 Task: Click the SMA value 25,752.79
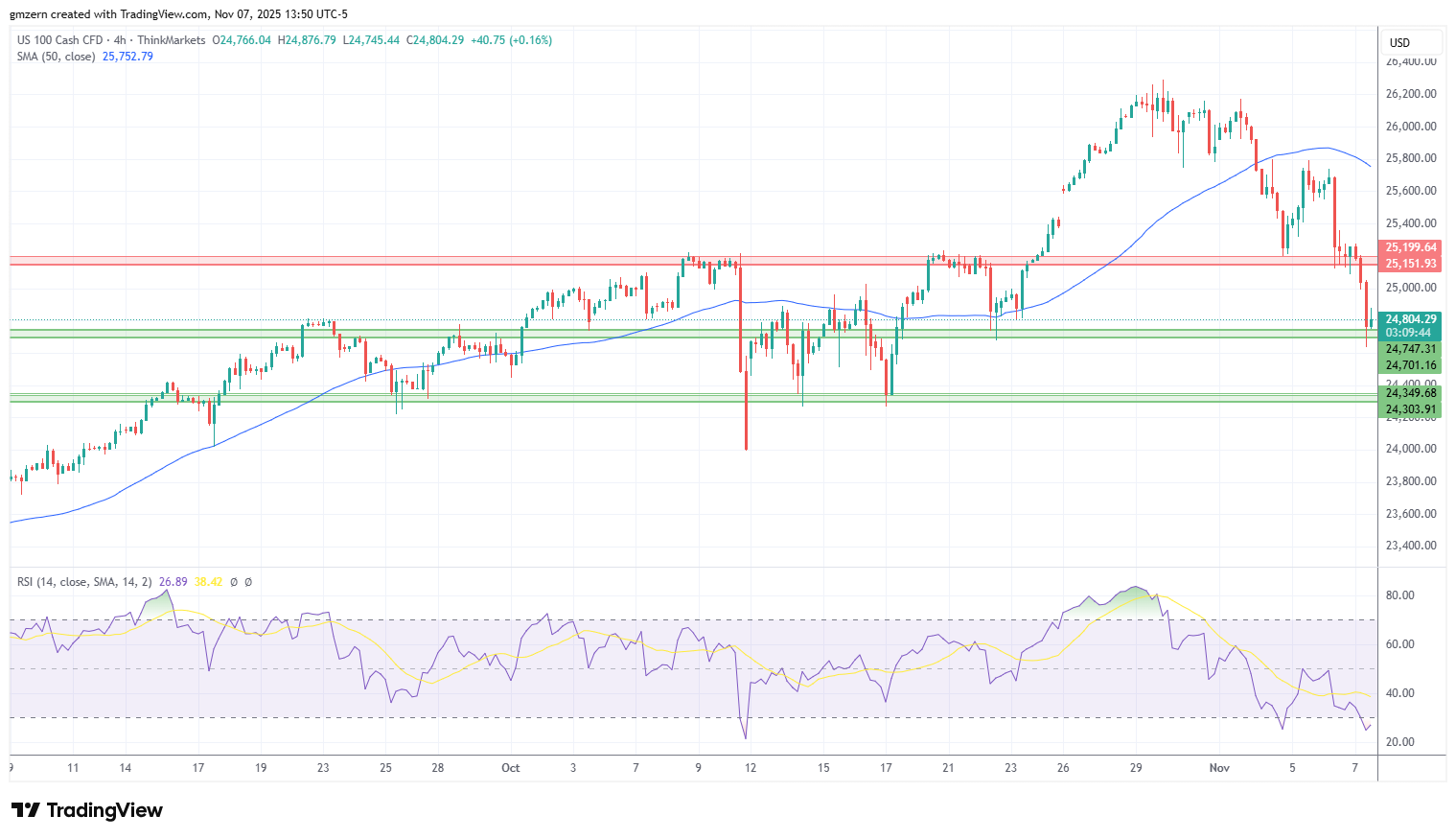[x=127, y=57]
